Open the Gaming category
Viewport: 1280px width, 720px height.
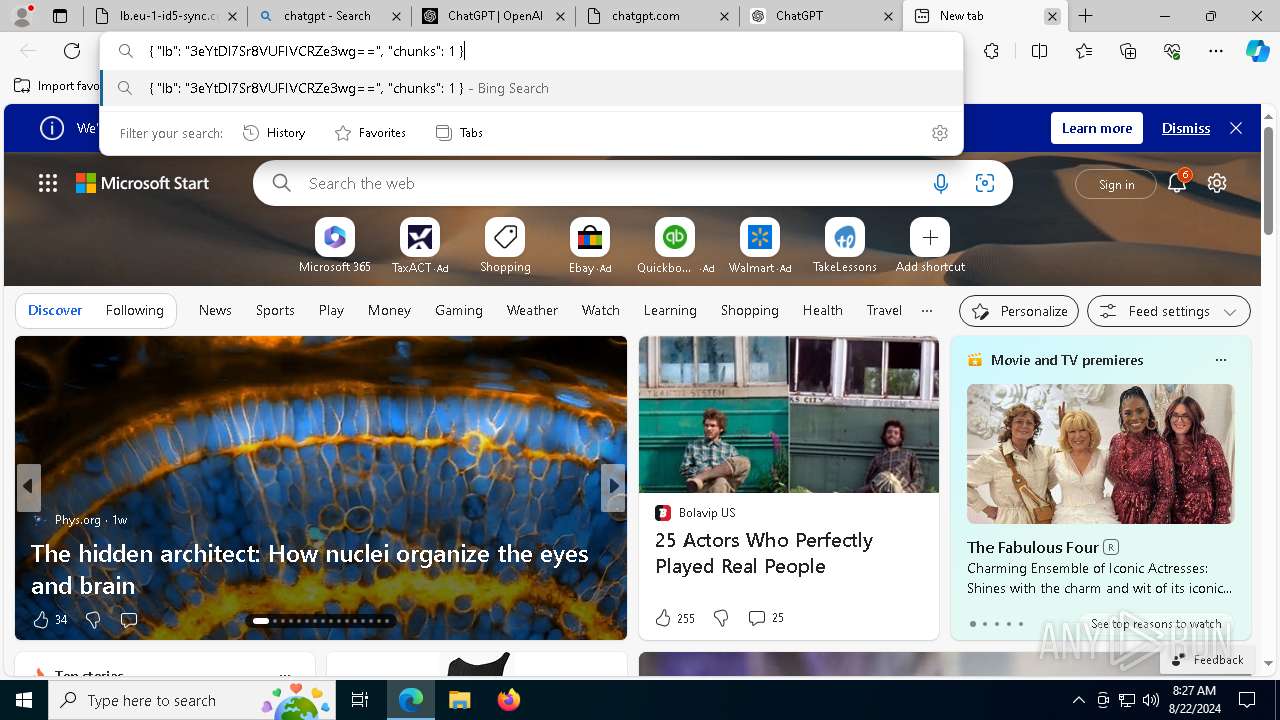[459, 310]
